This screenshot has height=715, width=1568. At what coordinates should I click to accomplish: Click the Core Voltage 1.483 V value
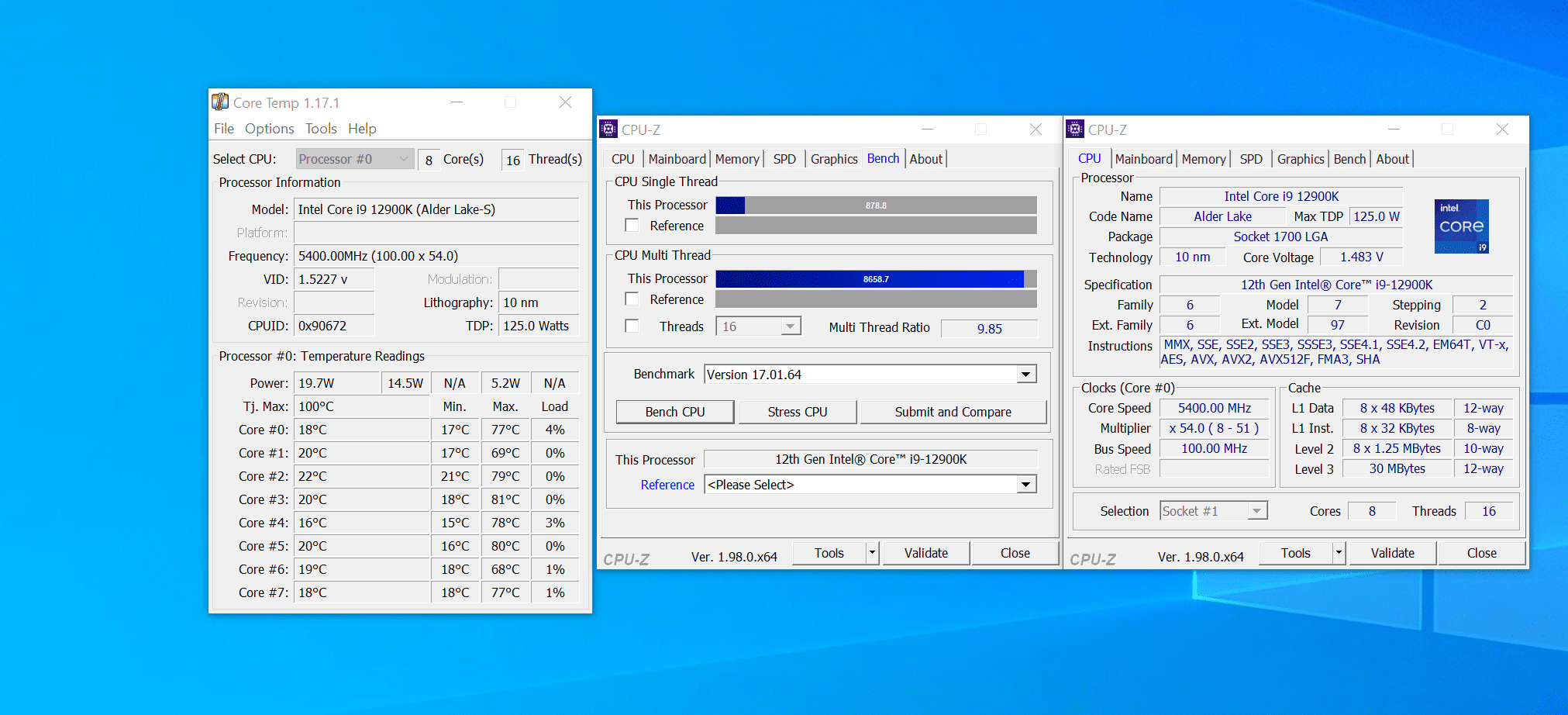pyautogui.click(x=1362, y=257)
